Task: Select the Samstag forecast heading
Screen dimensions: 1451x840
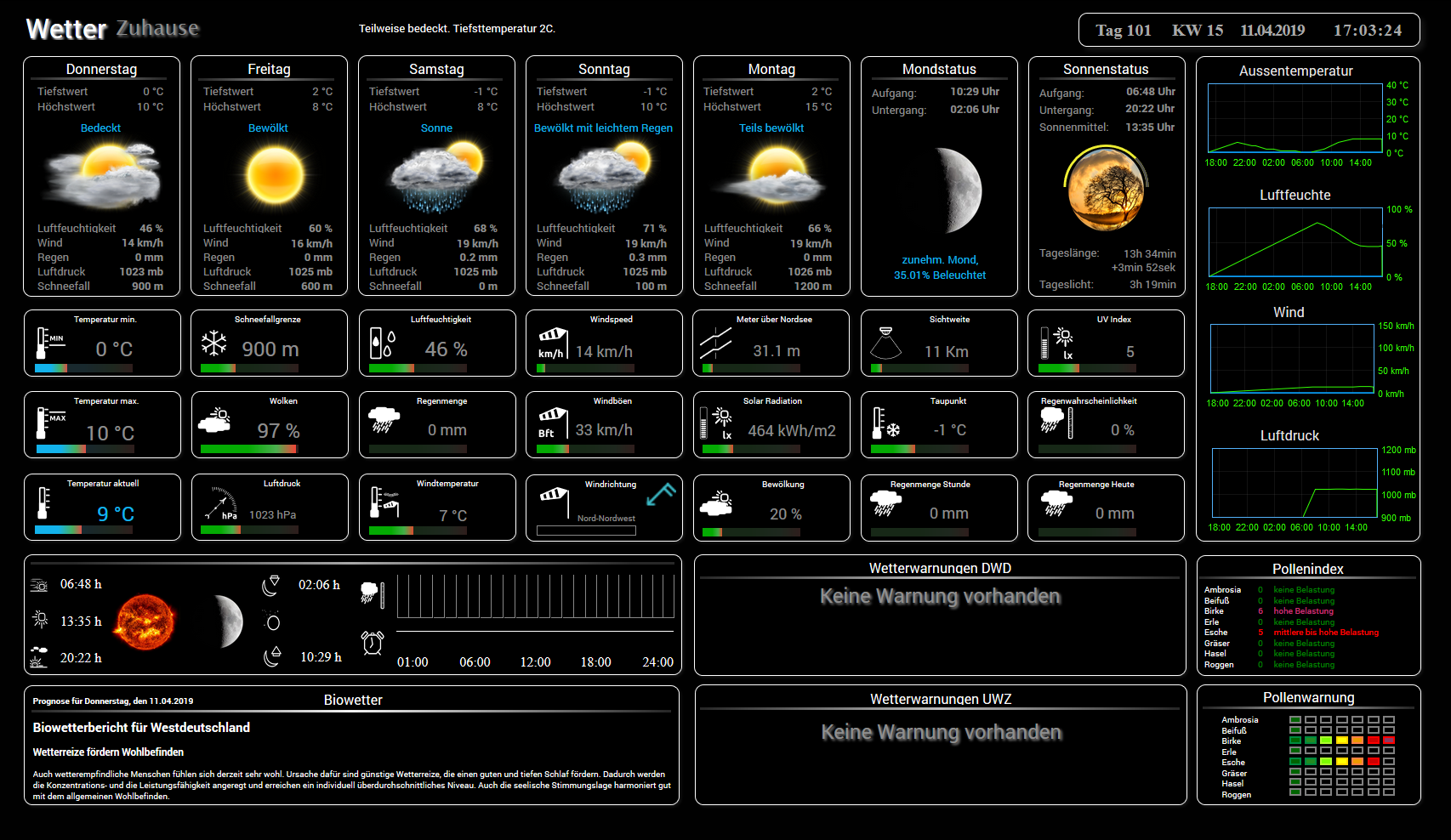Action: [x=436, y=70]
